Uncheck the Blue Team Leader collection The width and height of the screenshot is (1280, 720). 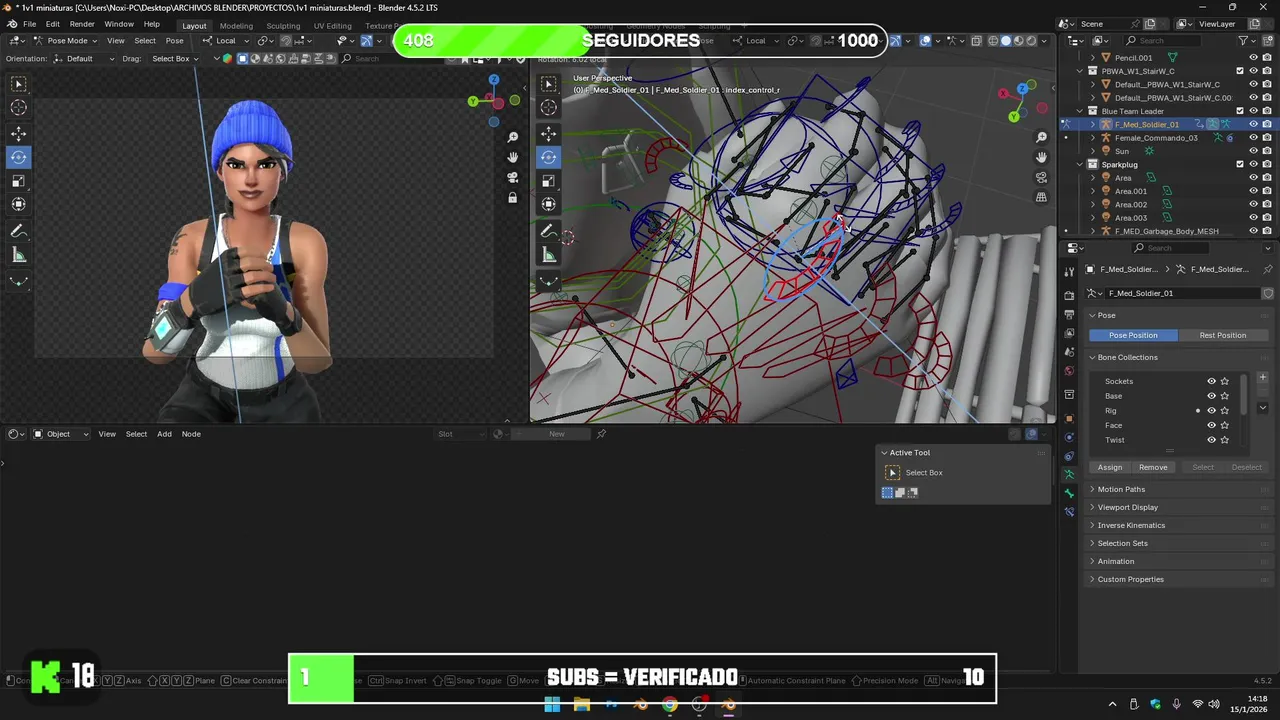1240,111
